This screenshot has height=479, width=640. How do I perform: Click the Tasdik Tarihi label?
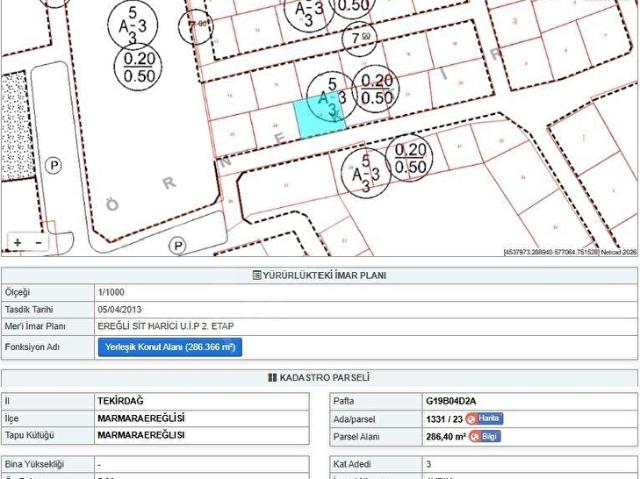pos(29,309)
